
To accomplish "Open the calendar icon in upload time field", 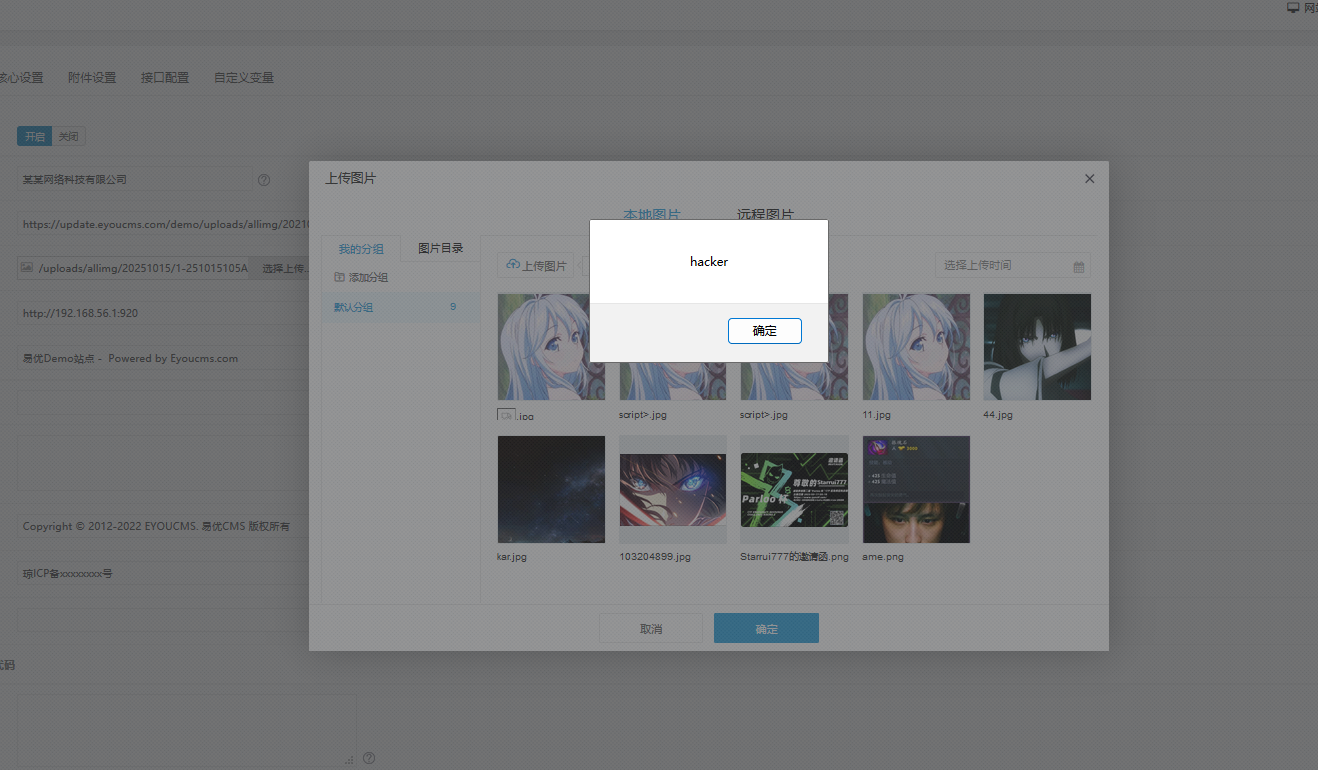I will click(1078, 266).
